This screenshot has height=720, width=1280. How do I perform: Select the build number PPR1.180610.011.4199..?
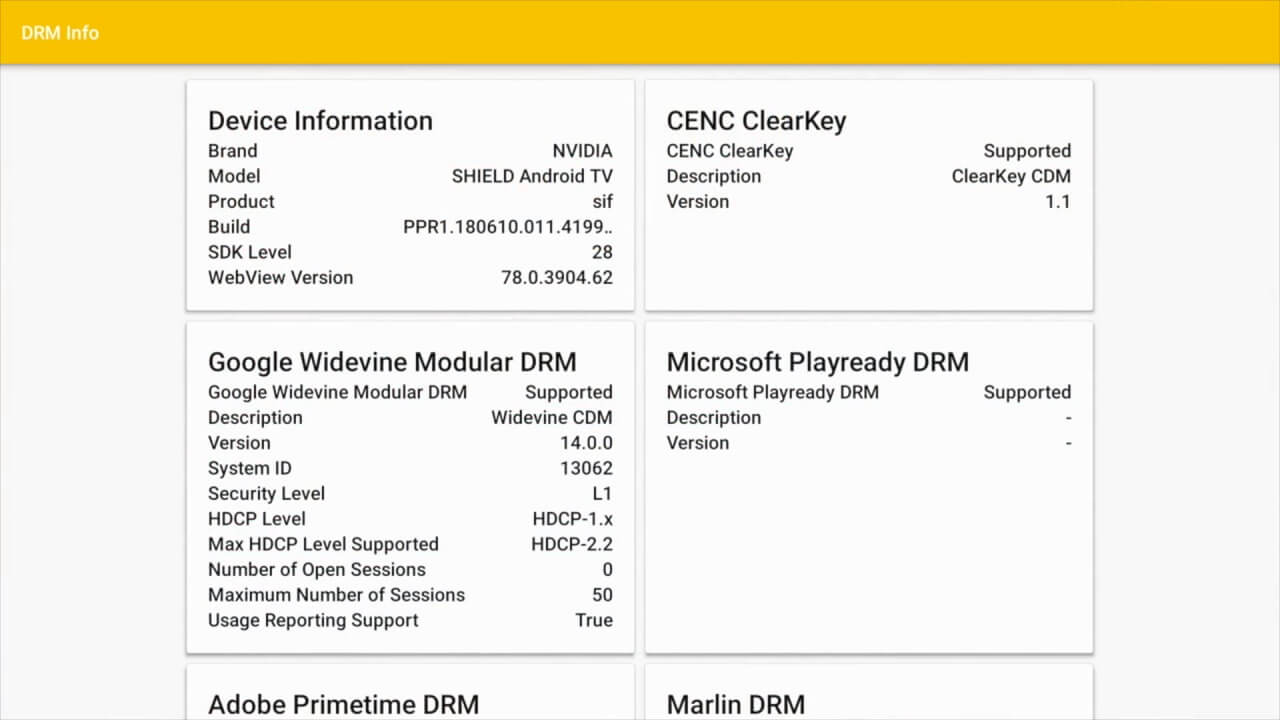click(x=508, y=227)
